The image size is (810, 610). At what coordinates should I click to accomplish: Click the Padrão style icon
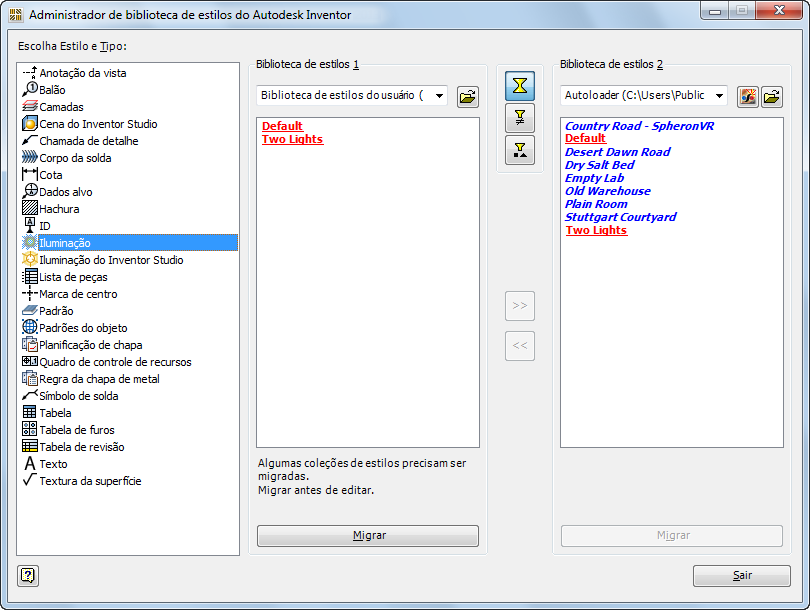pyautogui.click(x=30, y=310)
